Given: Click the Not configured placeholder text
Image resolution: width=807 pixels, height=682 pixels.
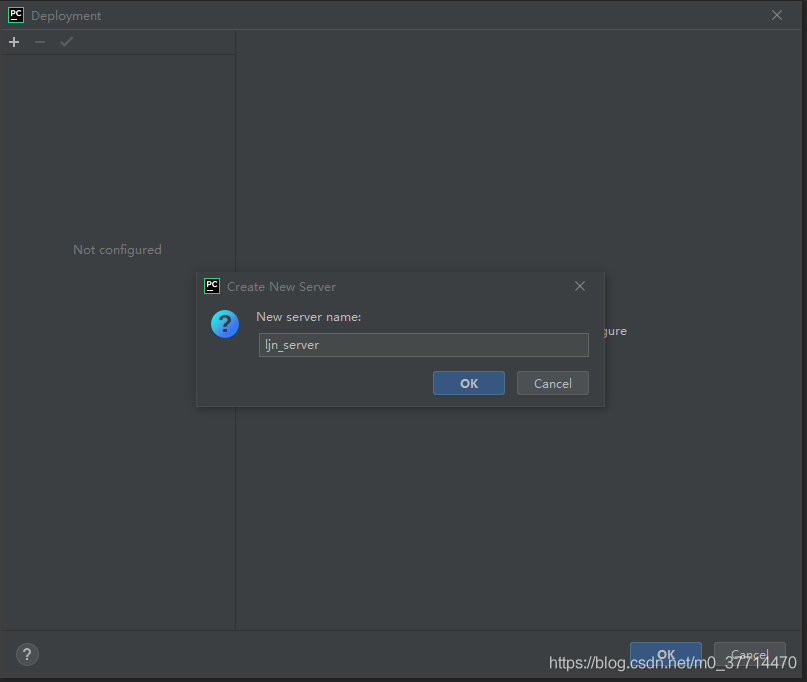Looking at the screenshot, I should 117,250.
